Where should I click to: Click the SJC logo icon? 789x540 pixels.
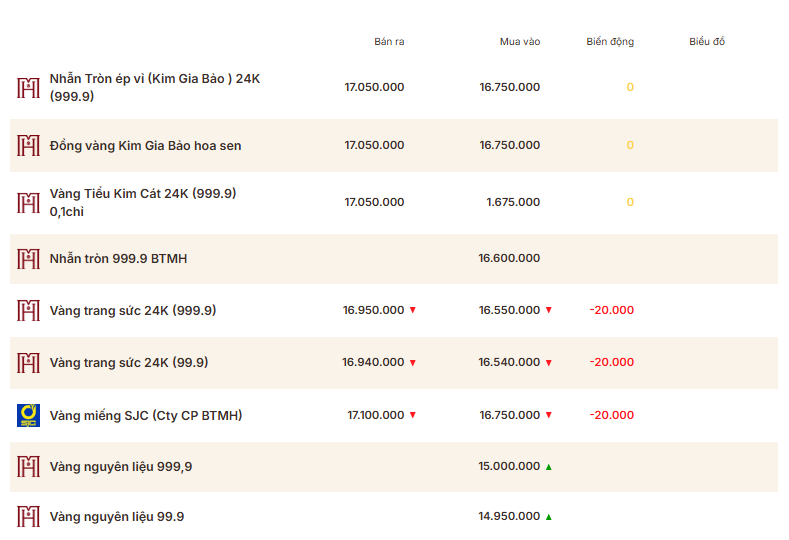[x=28, y=415]
